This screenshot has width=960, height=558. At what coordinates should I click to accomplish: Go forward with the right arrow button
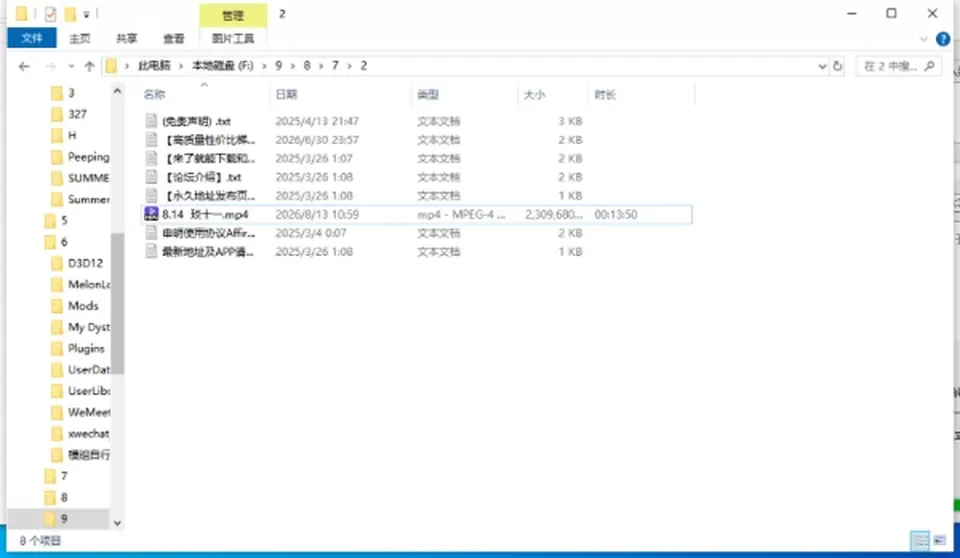pos(51,66)
